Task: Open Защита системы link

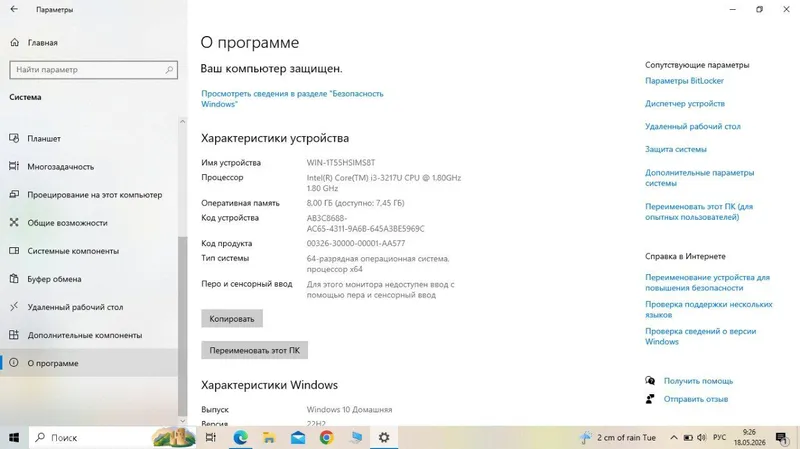Action: click(x=676, y=149)
